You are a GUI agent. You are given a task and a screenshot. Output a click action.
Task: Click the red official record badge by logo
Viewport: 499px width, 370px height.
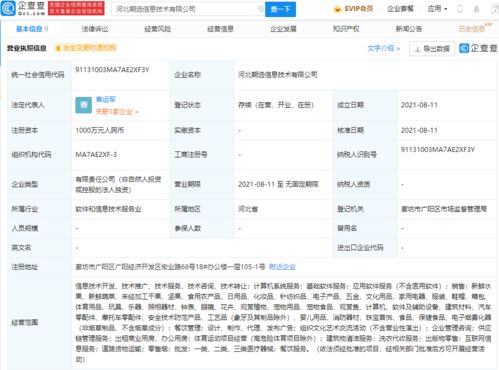(76, 8)
